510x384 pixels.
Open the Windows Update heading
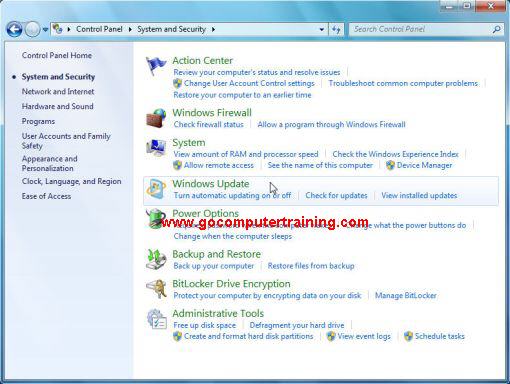(211, 184)
